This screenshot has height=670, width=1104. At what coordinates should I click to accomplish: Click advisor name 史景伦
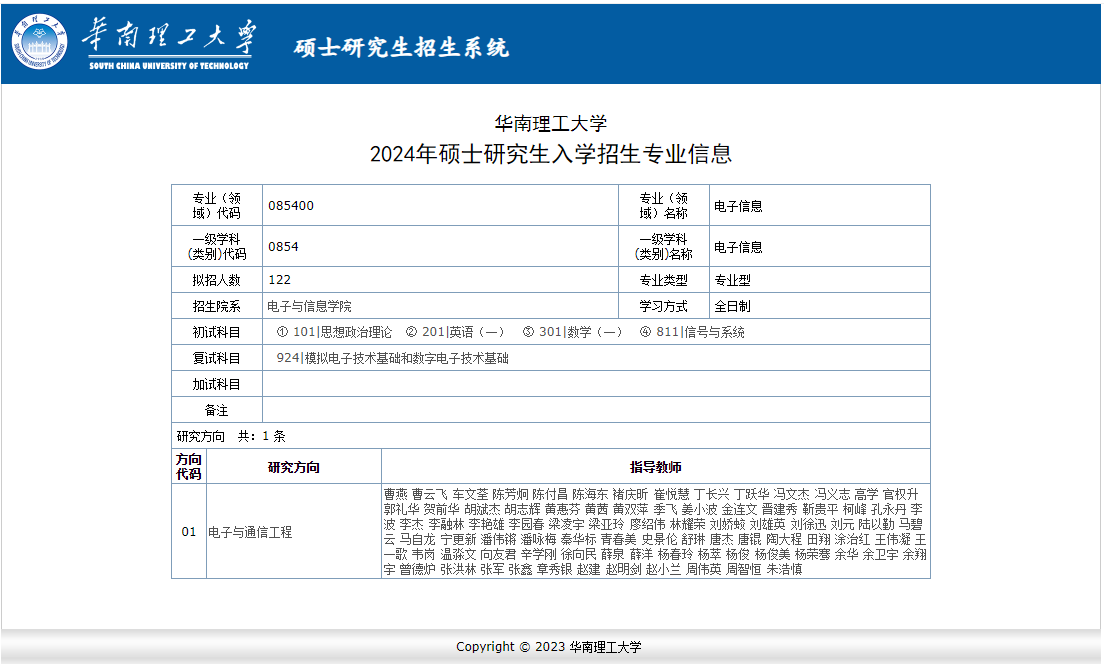click(x=659, y=539)
